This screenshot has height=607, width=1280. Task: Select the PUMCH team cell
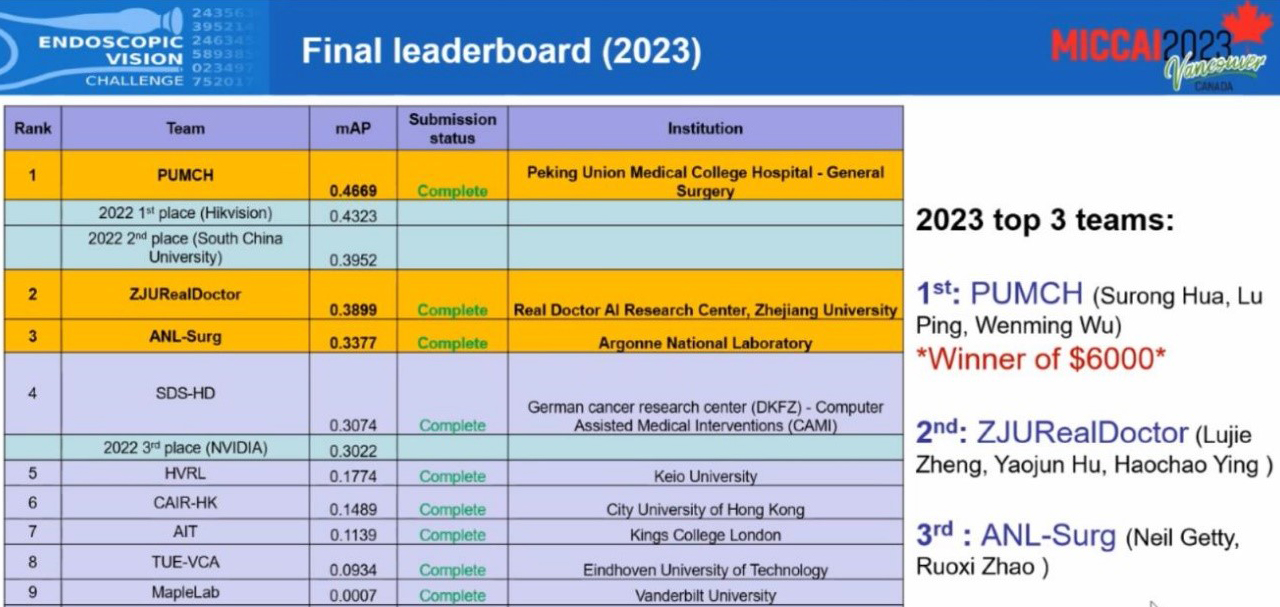pyautogui.click(x=185, y=175)
